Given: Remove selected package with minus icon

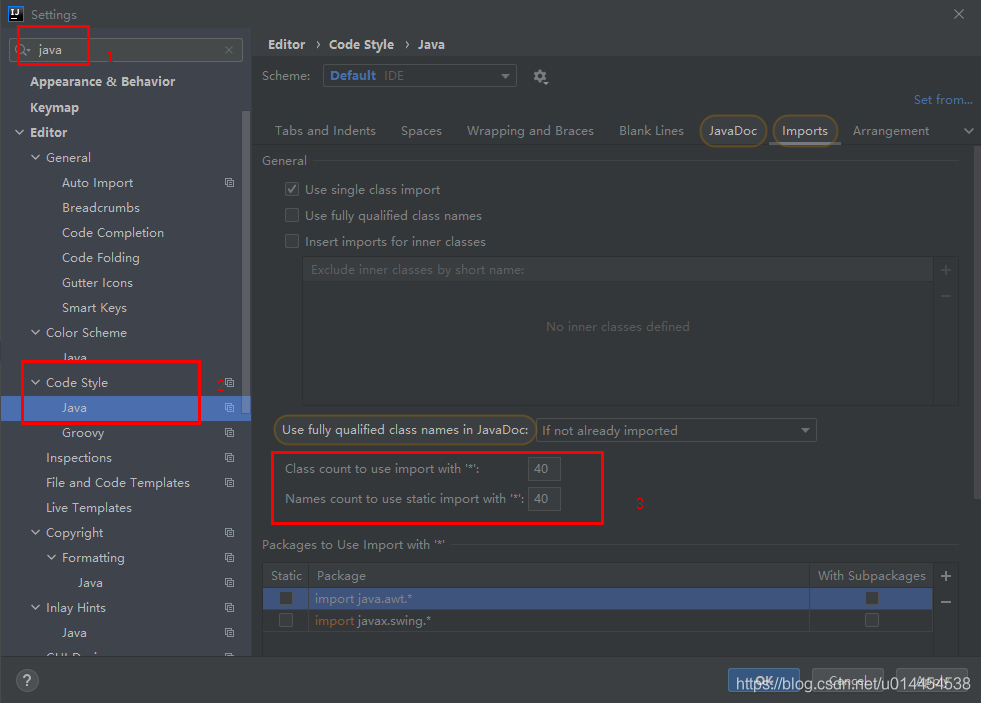Looking at the screenshot, I should (x=946, y=602).
